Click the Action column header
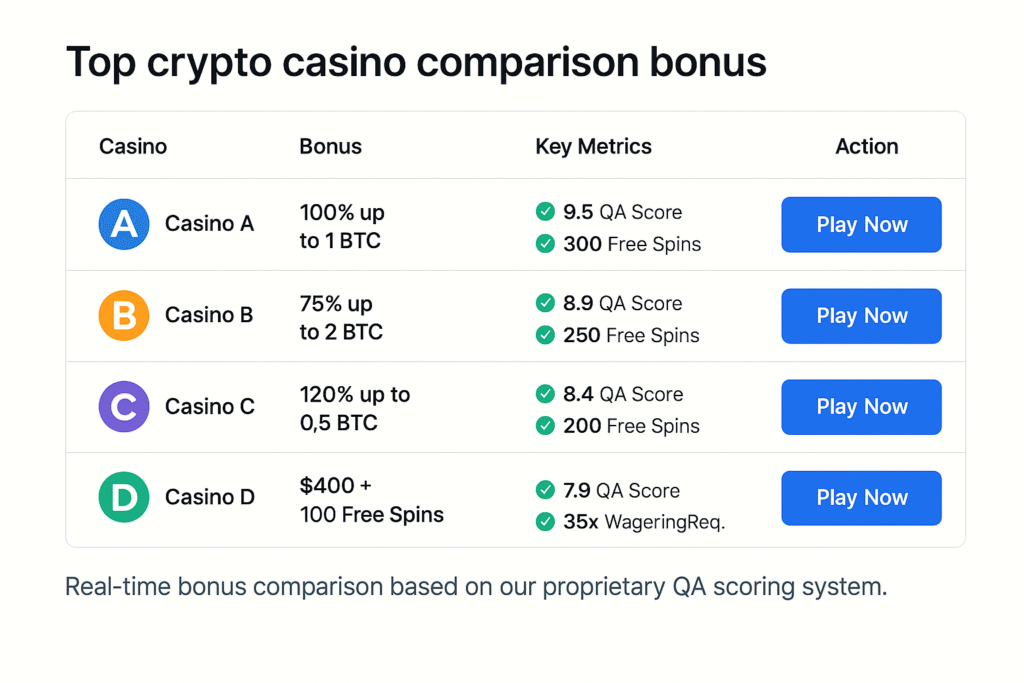 pos(866,146)
